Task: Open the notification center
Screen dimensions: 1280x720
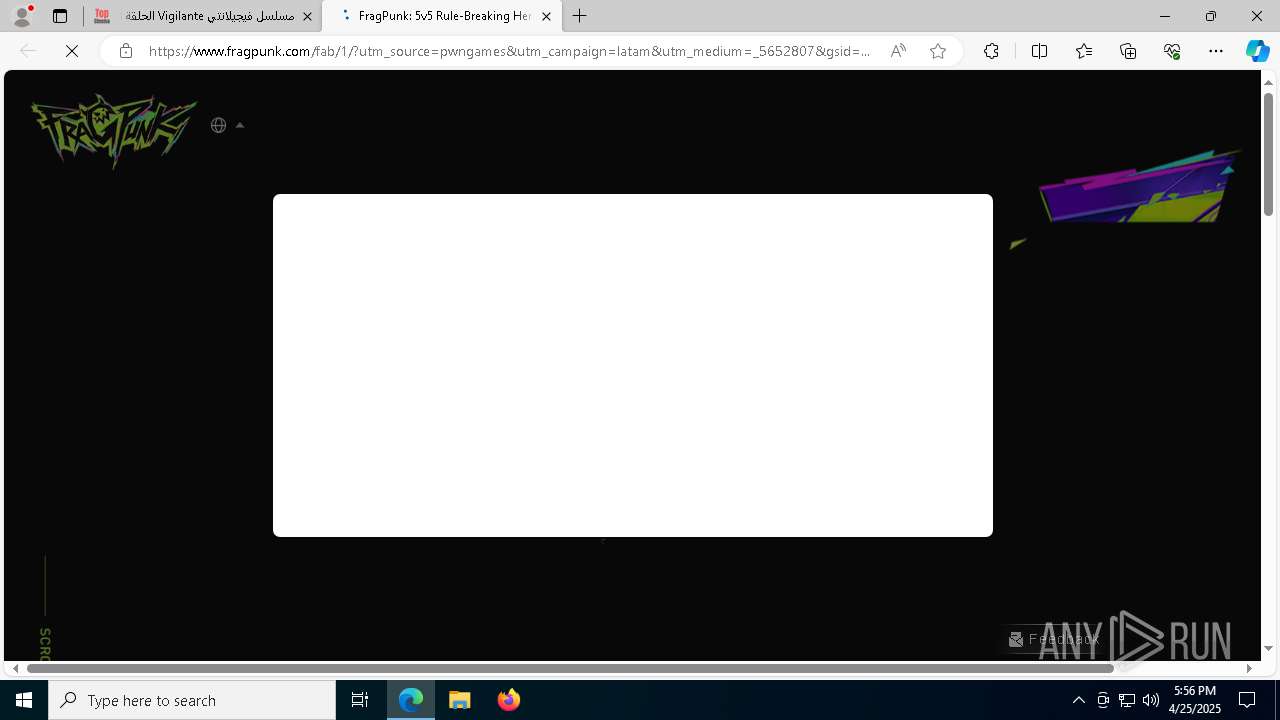Action: click(x=1248, y=700)
